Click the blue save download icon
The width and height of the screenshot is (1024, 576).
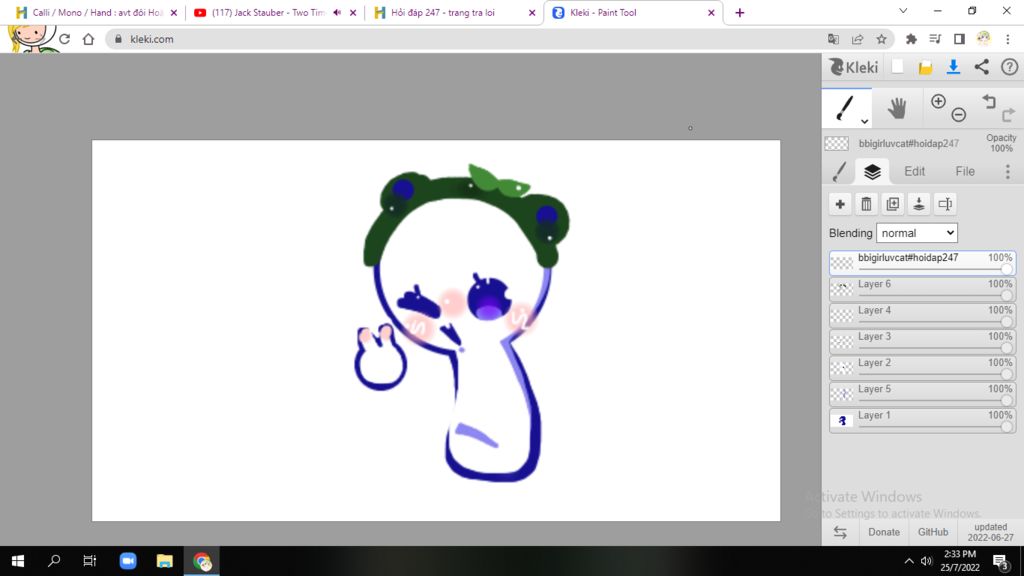coord(953,67)
